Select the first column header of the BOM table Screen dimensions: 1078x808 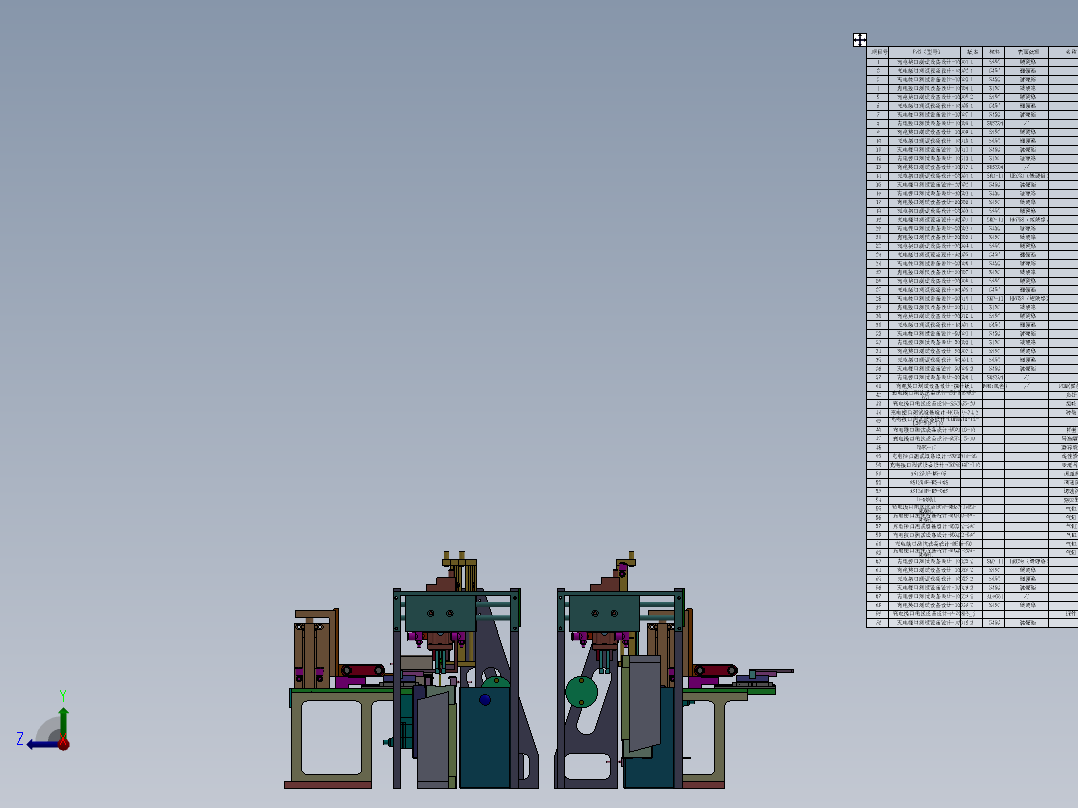(x=877, y=52)
